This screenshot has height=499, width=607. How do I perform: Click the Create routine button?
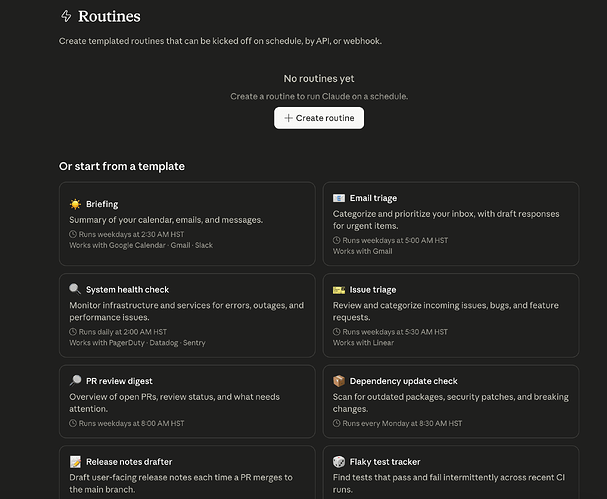[319, 118]
